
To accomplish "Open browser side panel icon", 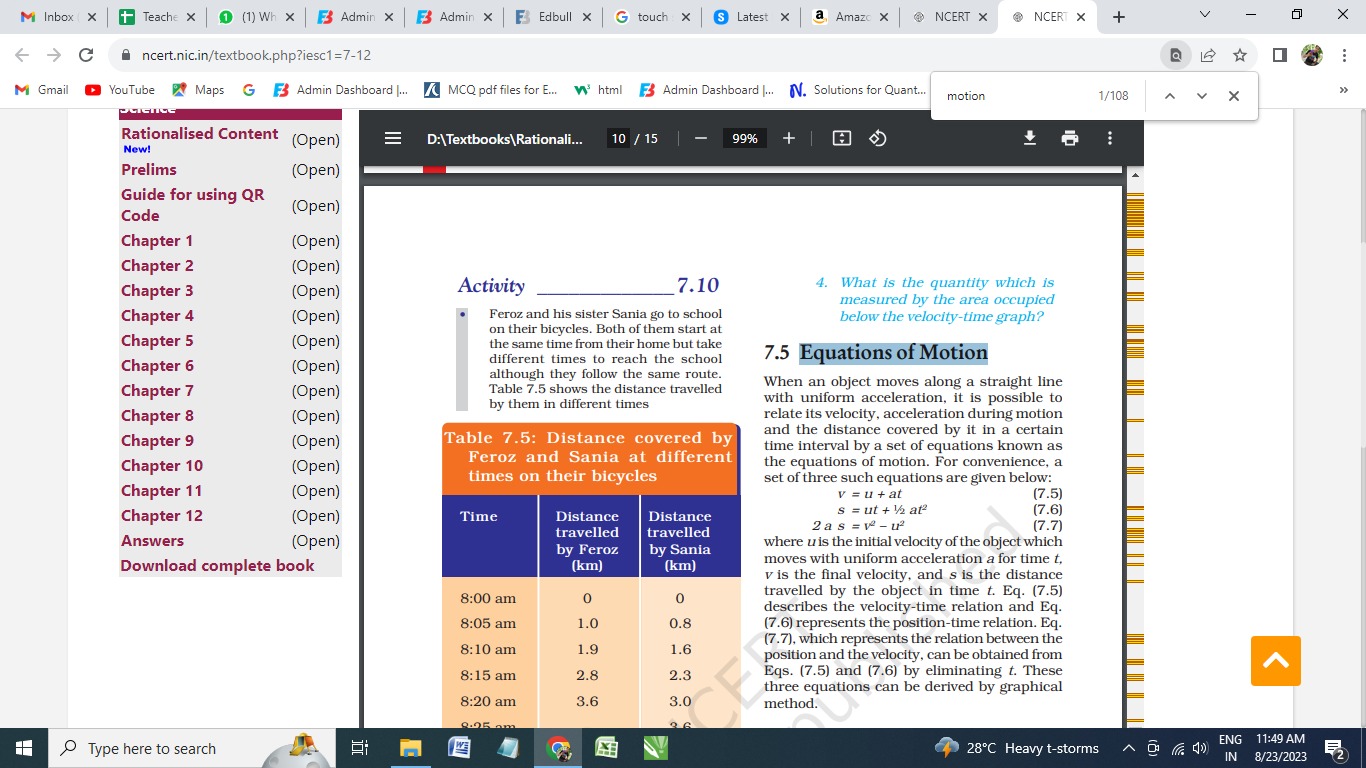I will coord(1280,55).
